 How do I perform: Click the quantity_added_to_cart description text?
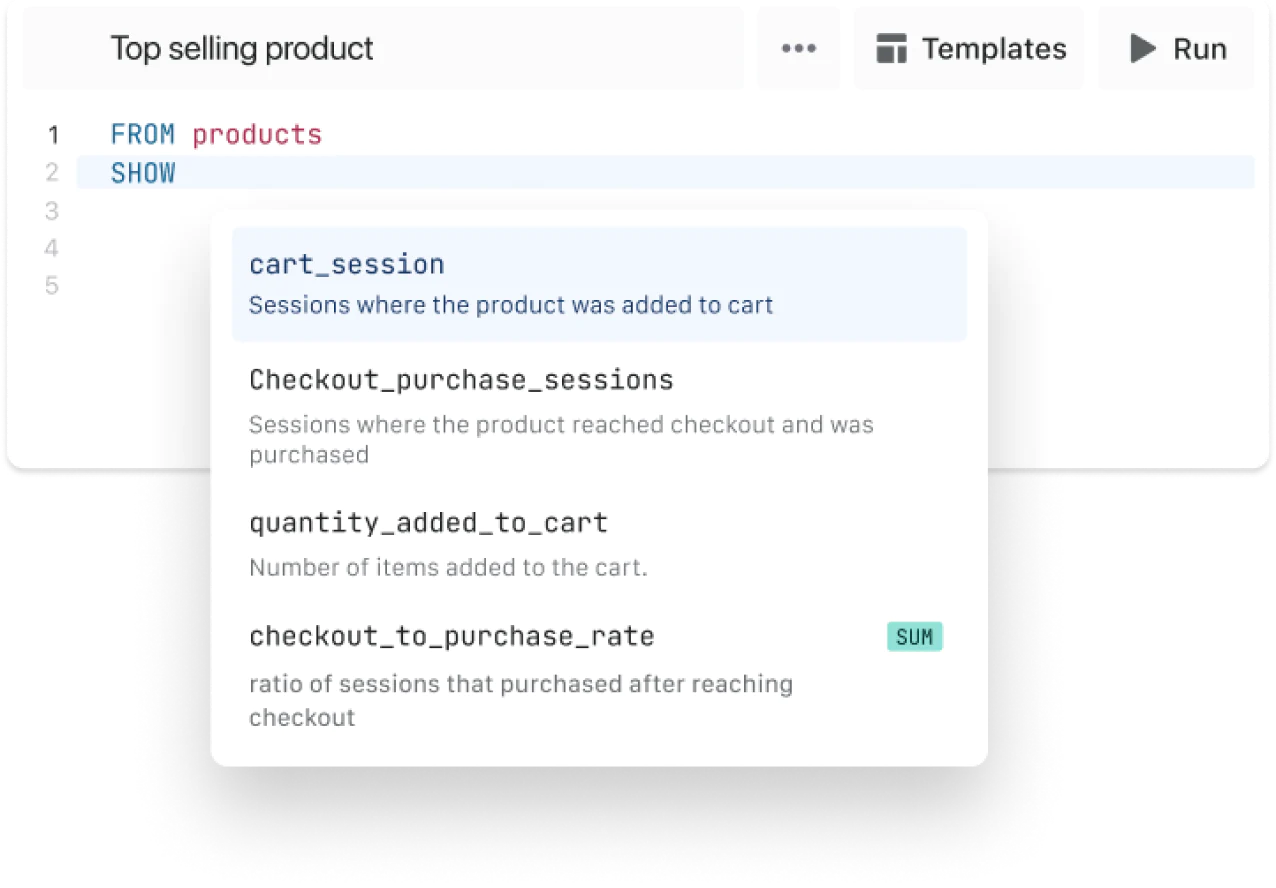pyautogui.click(x=448, y=568)
